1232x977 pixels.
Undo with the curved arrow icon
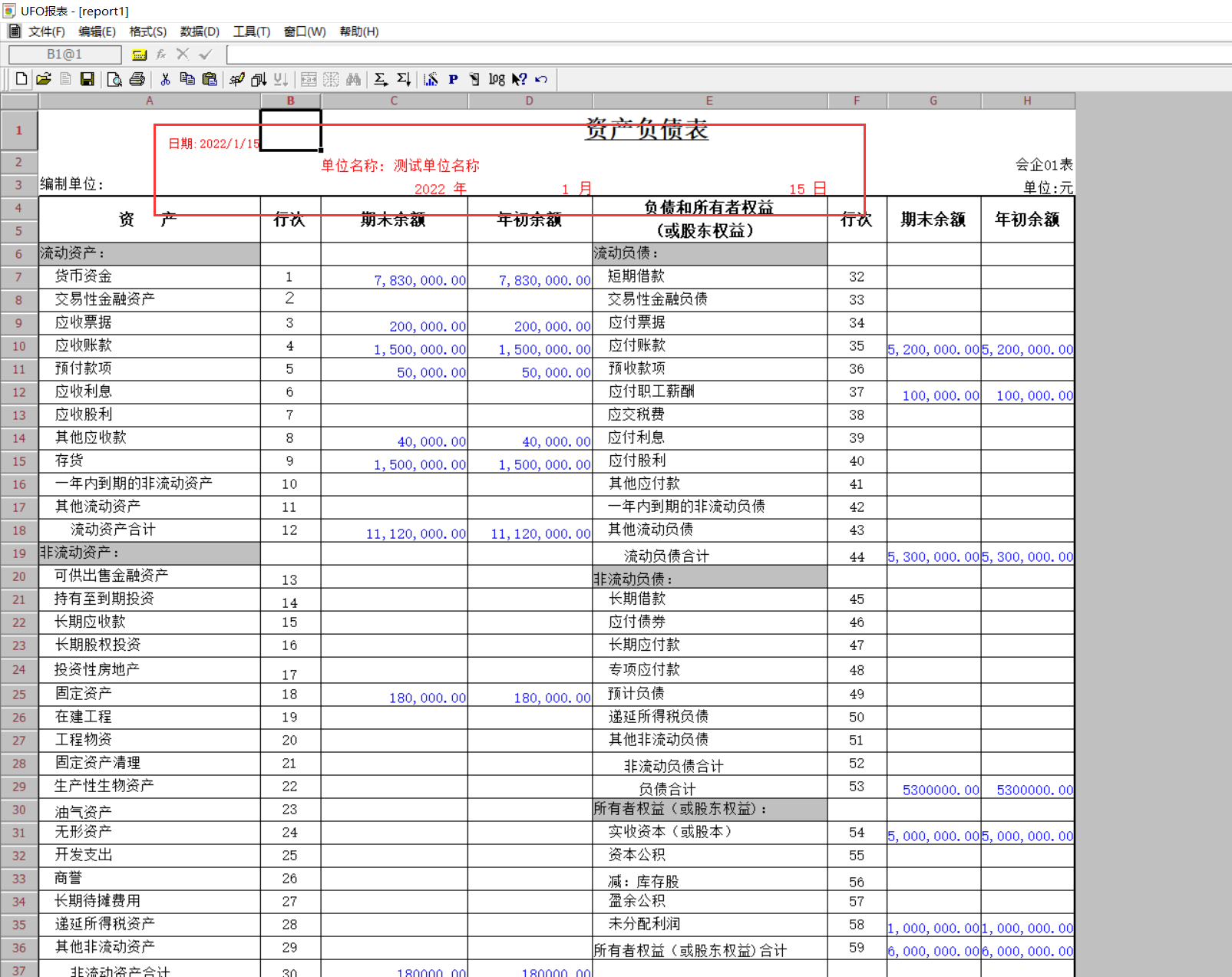[541, 79]
